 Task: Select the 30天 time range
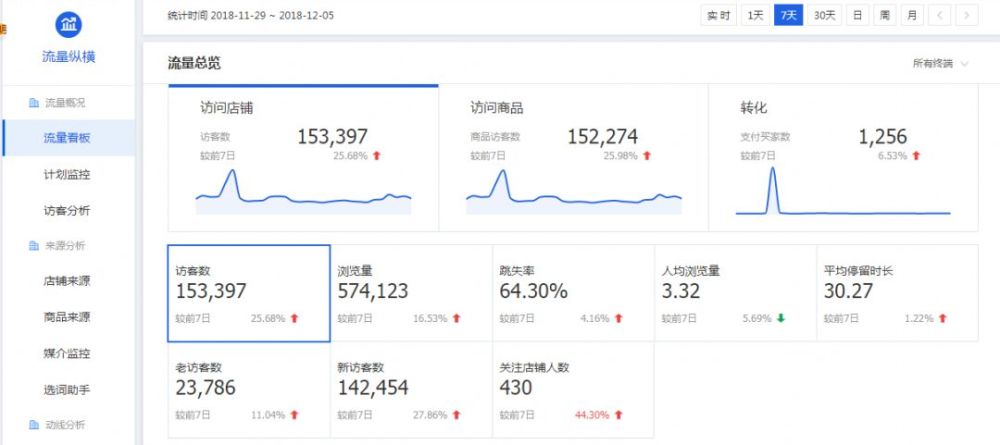(x=825, y=15)
